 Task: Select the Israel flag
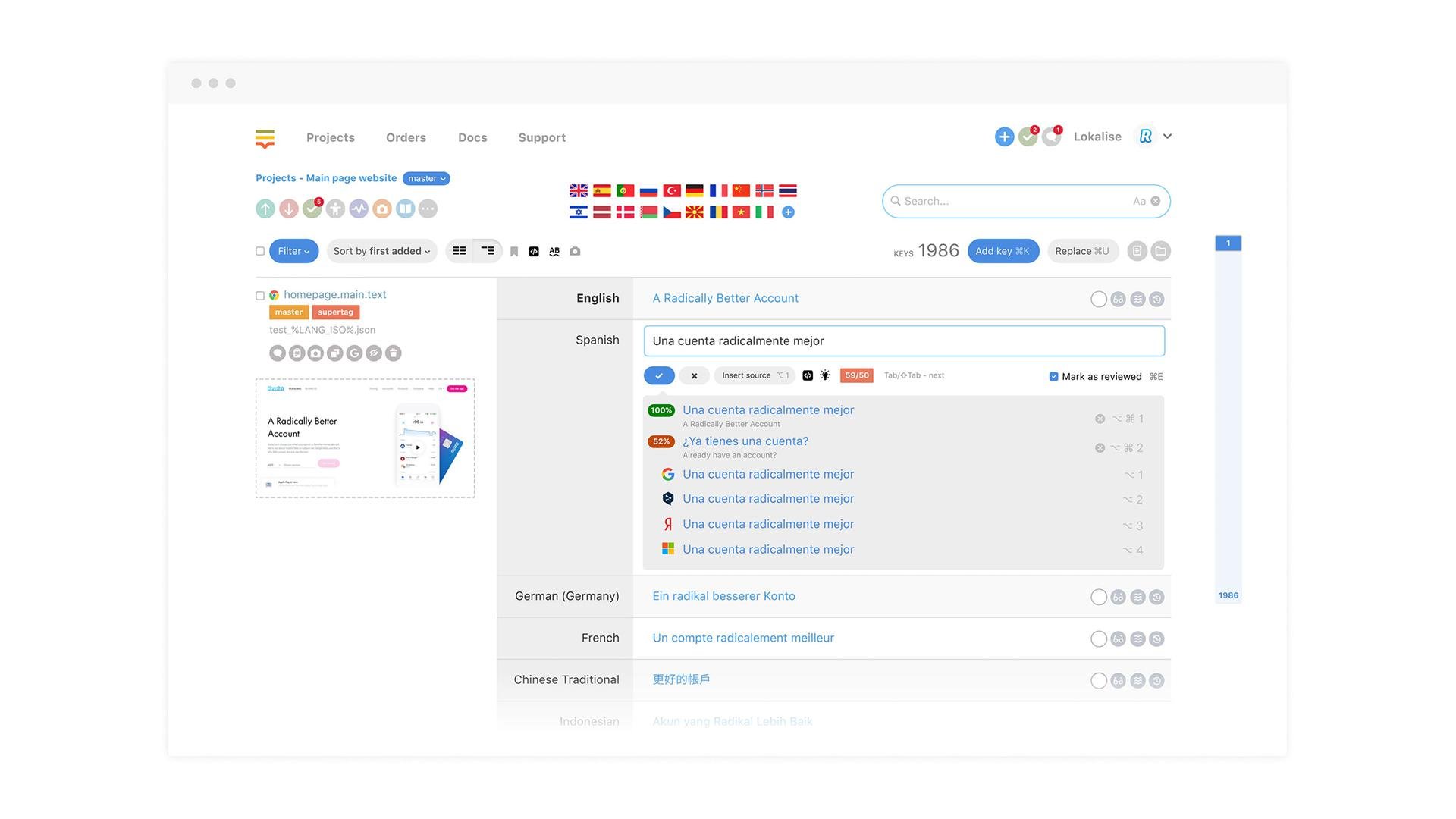coord(579,212)
